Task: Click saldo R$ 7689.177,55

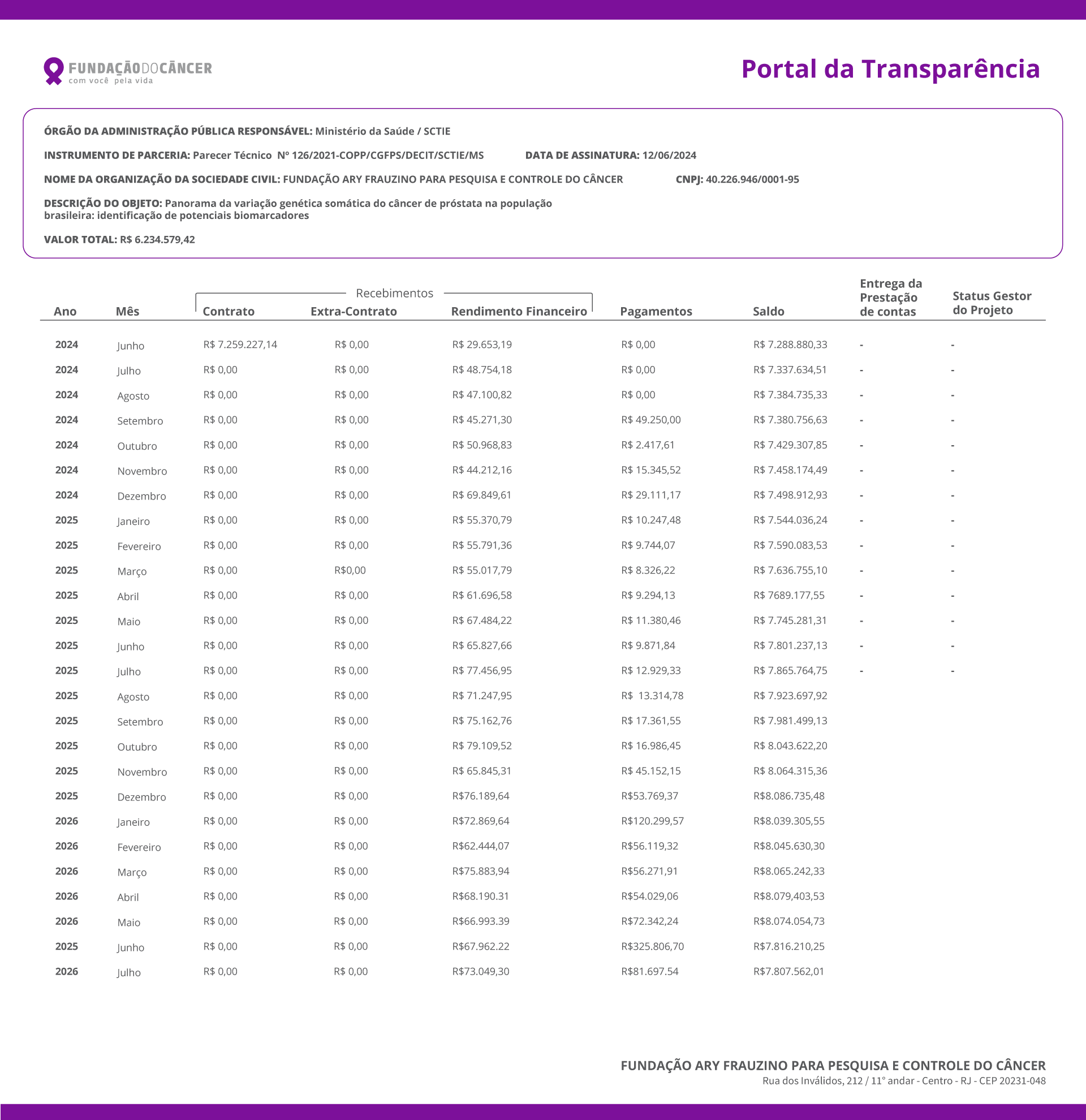Action: [x=789, y=596]
